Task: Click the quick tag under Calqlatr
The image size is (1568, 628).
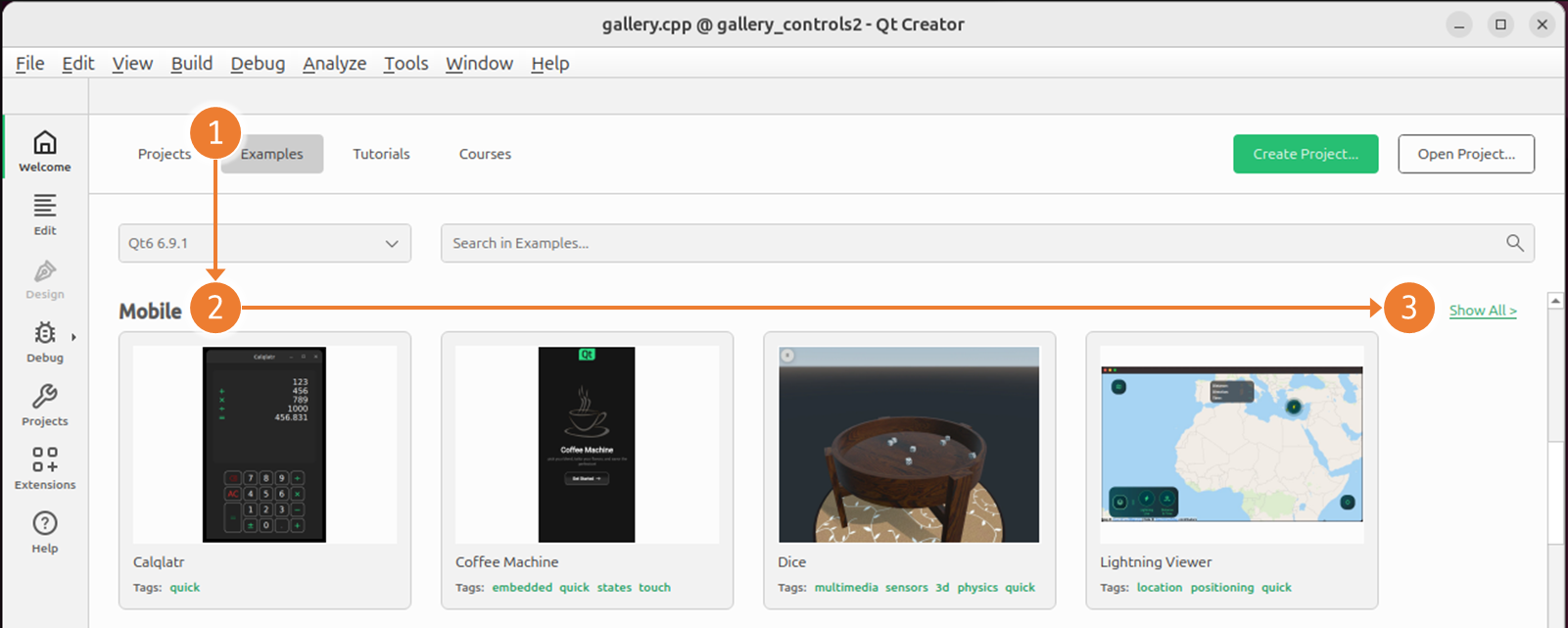Action: click(x=184, y=588)
